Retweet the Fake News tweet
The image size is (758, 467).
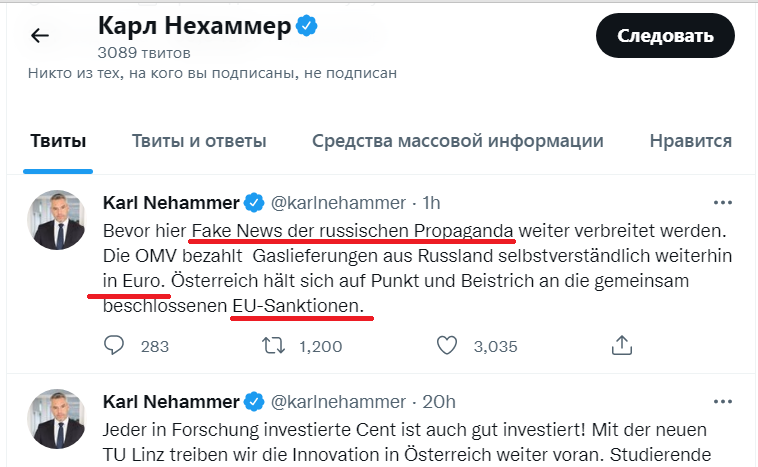pos(271,346)
